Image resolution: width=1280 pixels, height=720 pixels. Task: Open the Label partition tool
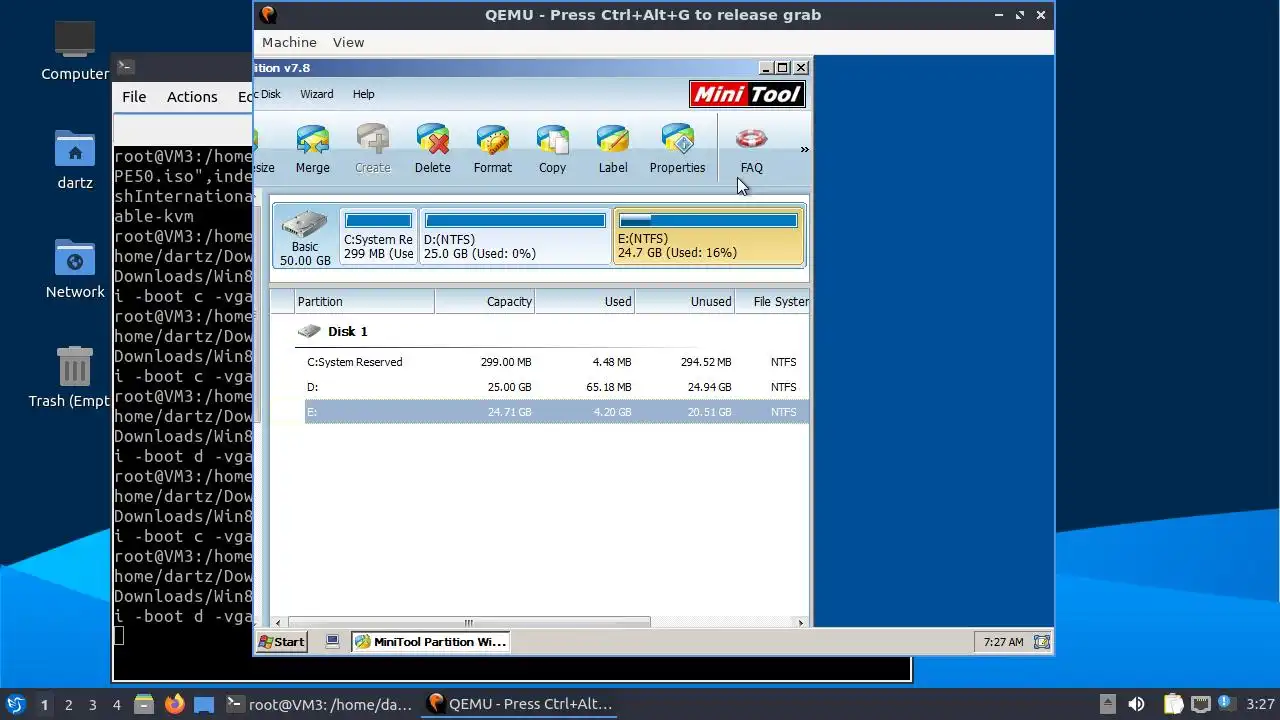[612, 149]
